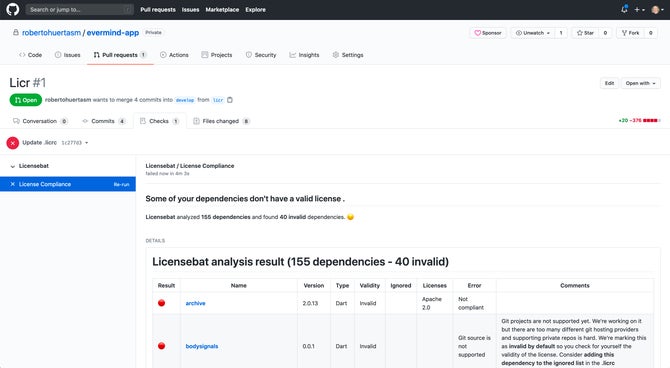Click the watchers count 1
The image size is (670, 368).
tap(561, 33)
